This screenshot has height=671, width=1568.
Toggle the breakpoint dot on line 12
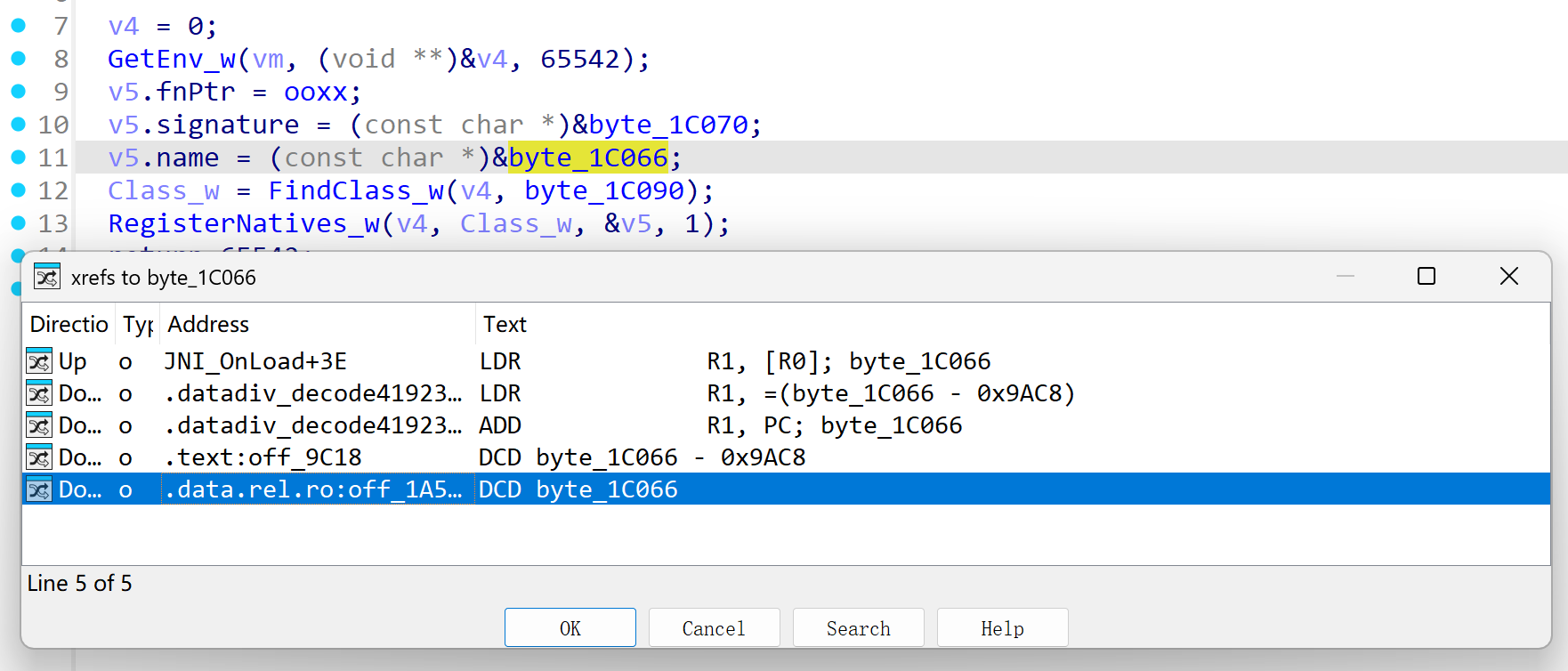coord(18,190)
